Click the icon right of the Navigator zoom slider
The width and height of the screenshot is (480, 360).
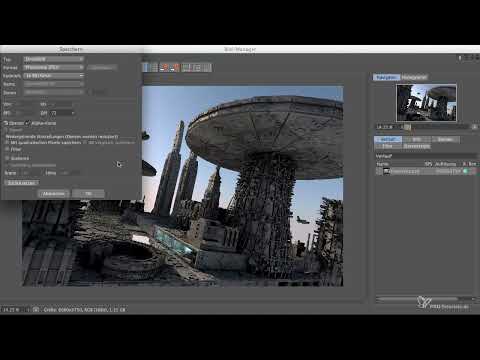click(475, 127)
